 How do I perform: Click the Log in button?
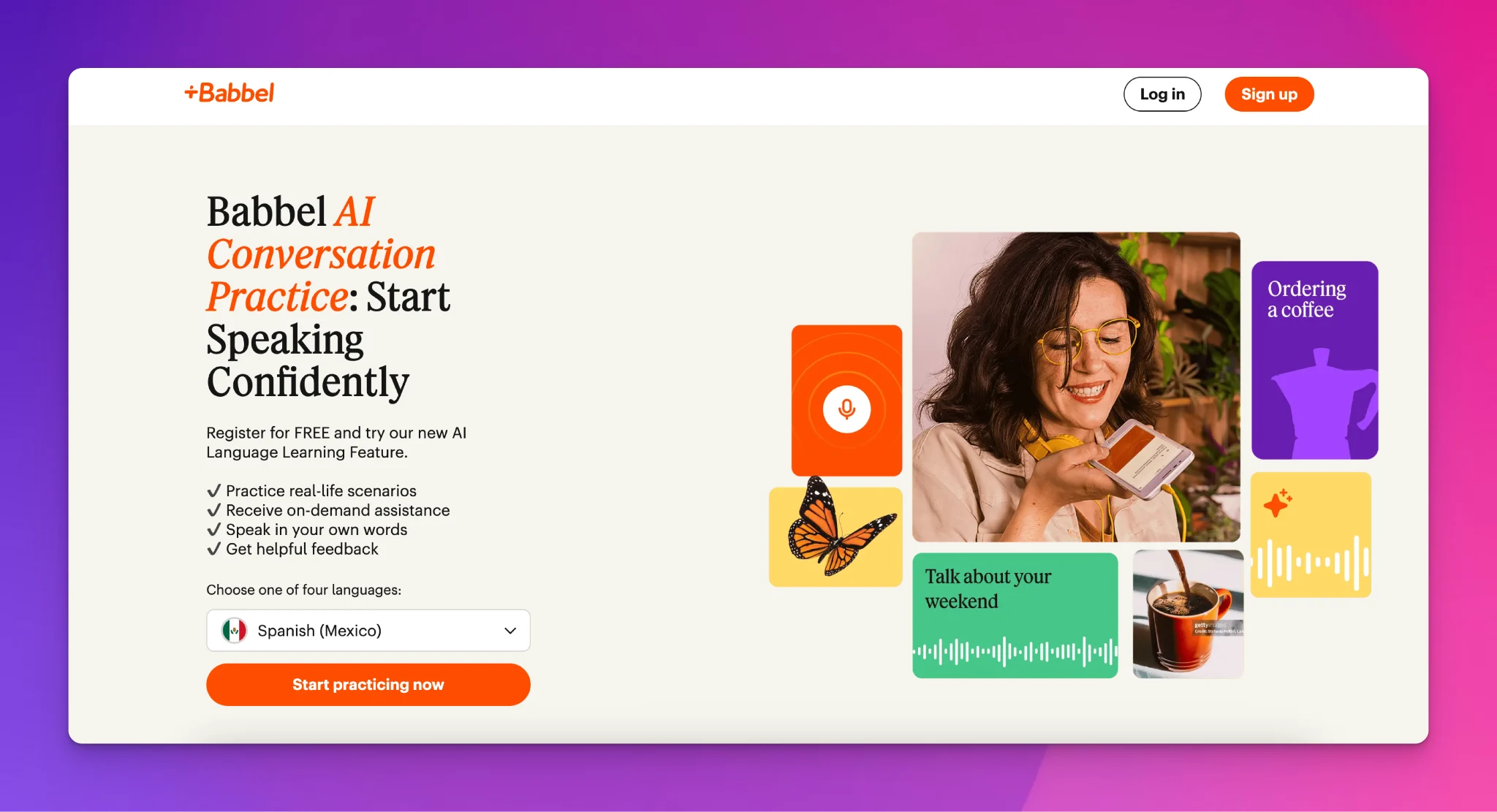(x=1162, y=94)
